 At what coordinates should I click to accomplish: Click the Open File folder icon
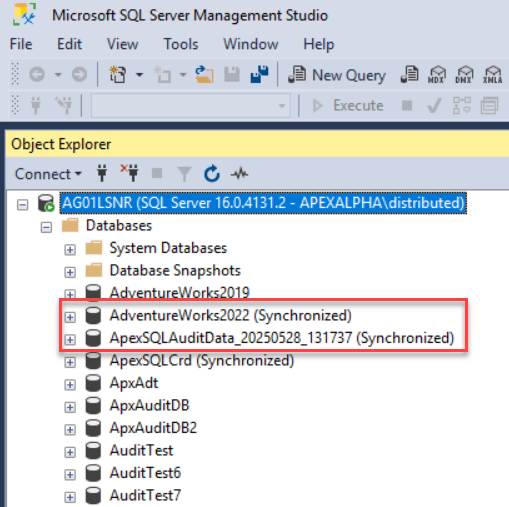pos(204,74)
